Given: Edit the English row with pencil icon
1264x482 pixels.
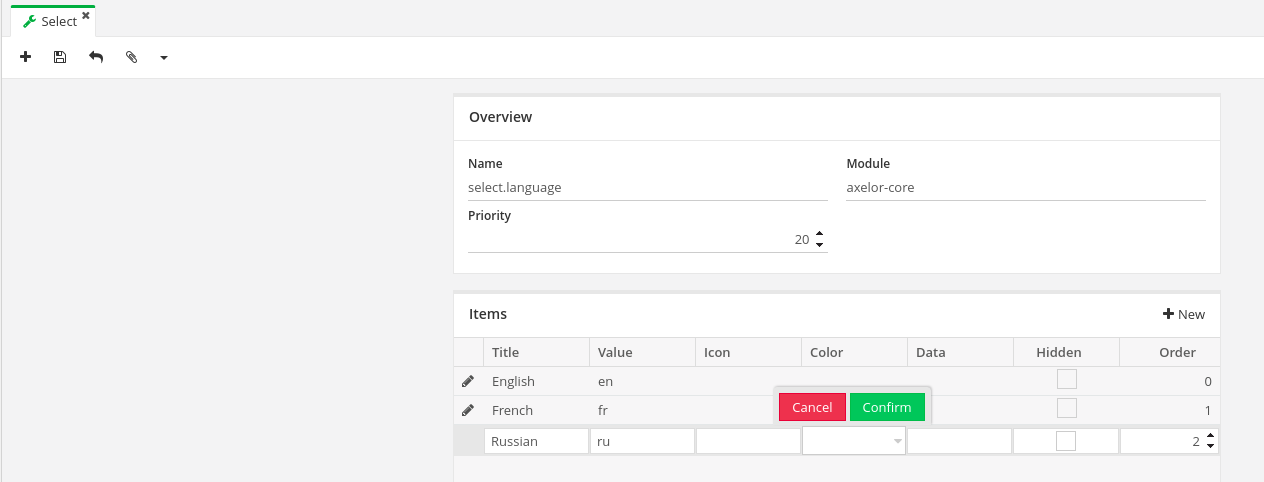Looking at the screenshot, I should coord(468,381).
